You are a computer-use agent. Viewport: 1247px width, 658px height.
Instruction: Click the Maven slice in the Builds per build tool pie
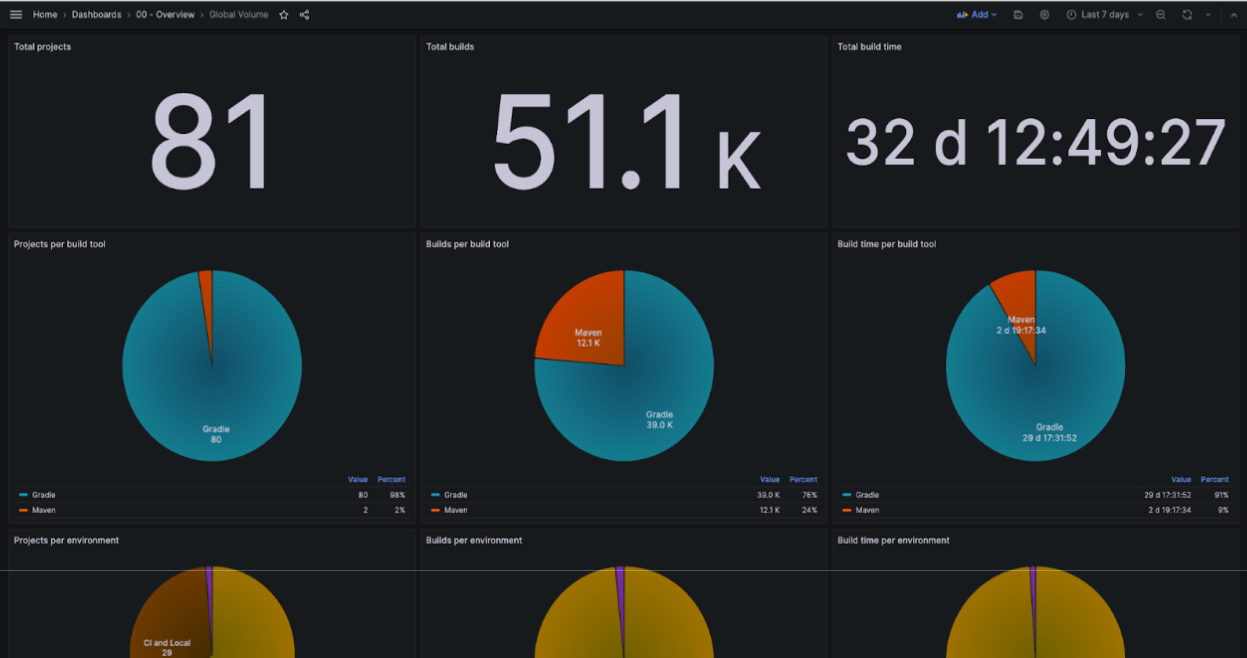(x=585, y=325)
